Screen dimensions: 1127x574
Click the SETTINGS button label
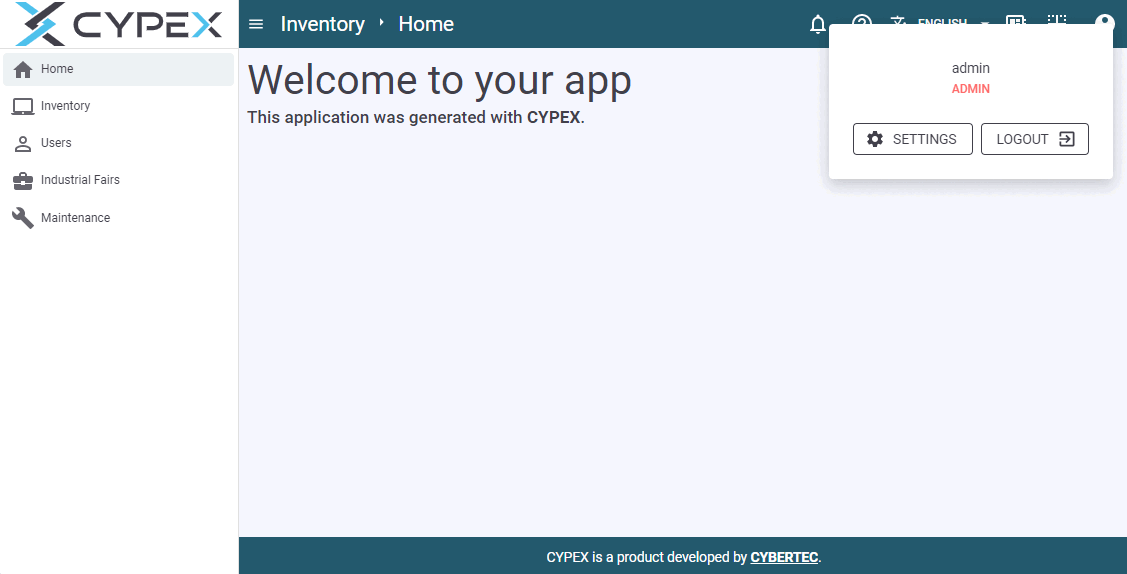pos(924,139)
